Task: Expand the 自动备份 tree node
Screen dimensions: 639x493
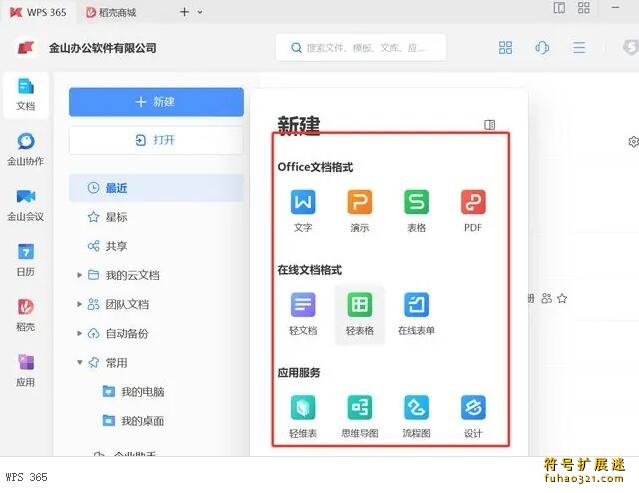Action: point(79,333)
